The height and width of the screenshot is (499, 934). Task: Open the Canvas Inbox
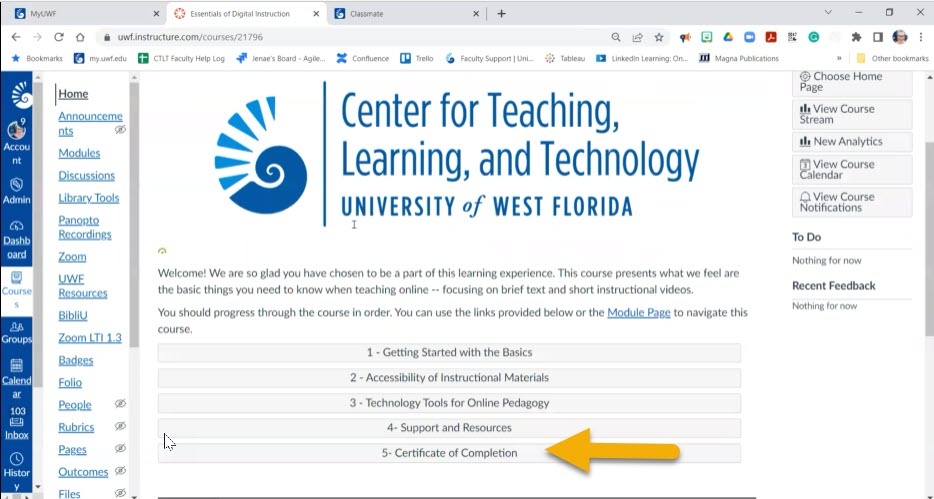tap(17, 423)
